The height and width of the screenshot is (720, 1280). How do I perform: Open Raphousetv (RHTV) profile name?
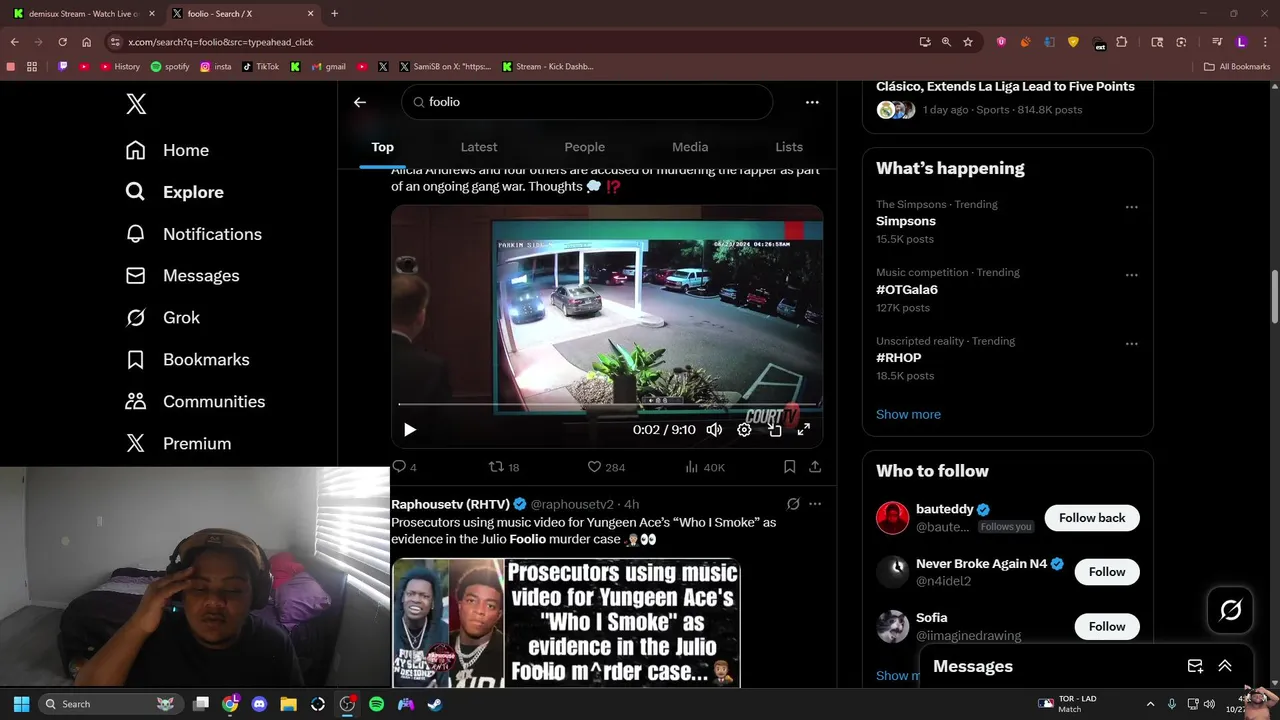[450, 505]
